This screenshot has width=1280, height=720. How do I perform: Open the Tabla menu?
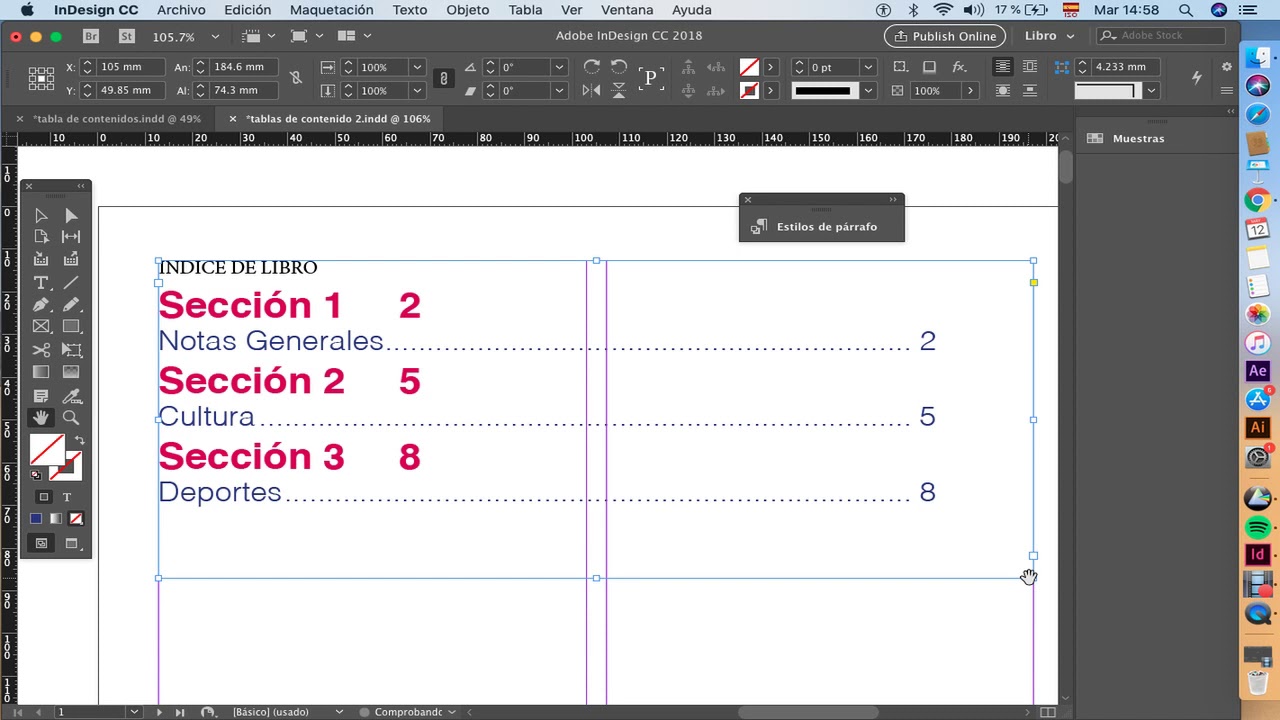click(x=525, y=10)
